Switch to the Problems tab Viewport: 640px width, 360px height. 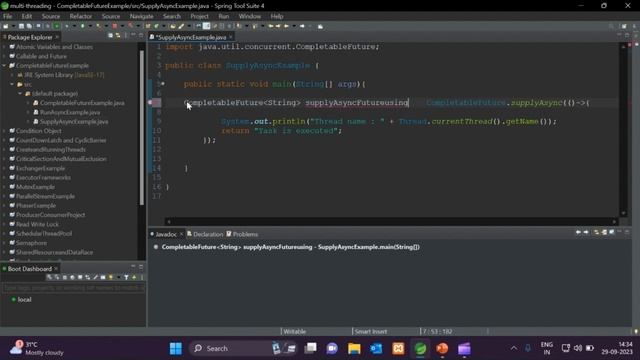pyautogui.click(x=242, y=234)
